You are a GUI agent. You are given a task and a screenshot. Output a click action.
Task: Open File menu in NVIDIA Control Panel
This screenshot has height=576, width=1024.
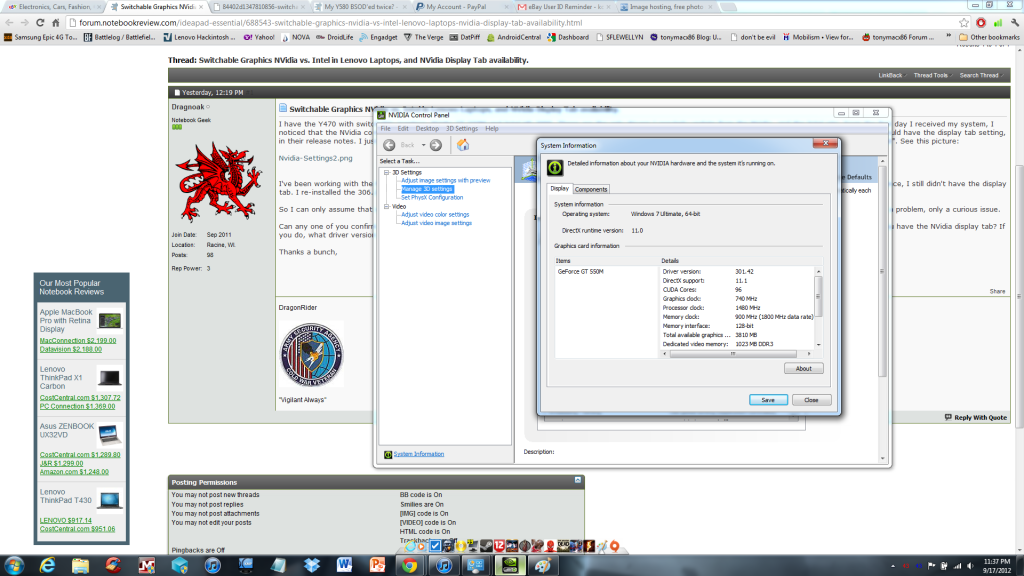tap(385, 129)
